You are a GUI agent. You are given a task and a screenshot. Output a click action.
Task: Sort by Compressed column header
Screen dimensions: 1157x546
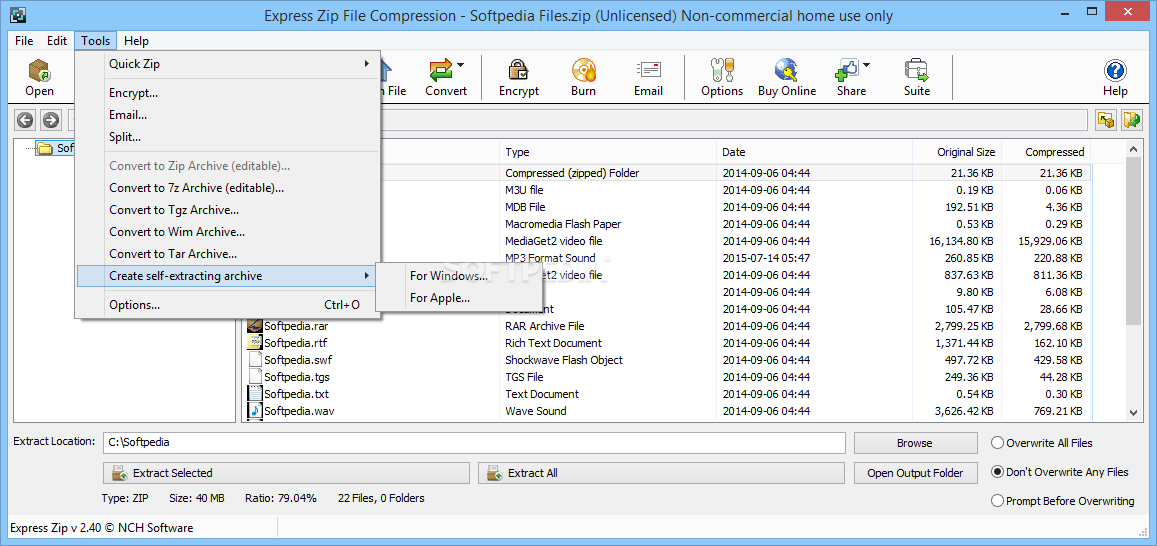(1046, 152)
